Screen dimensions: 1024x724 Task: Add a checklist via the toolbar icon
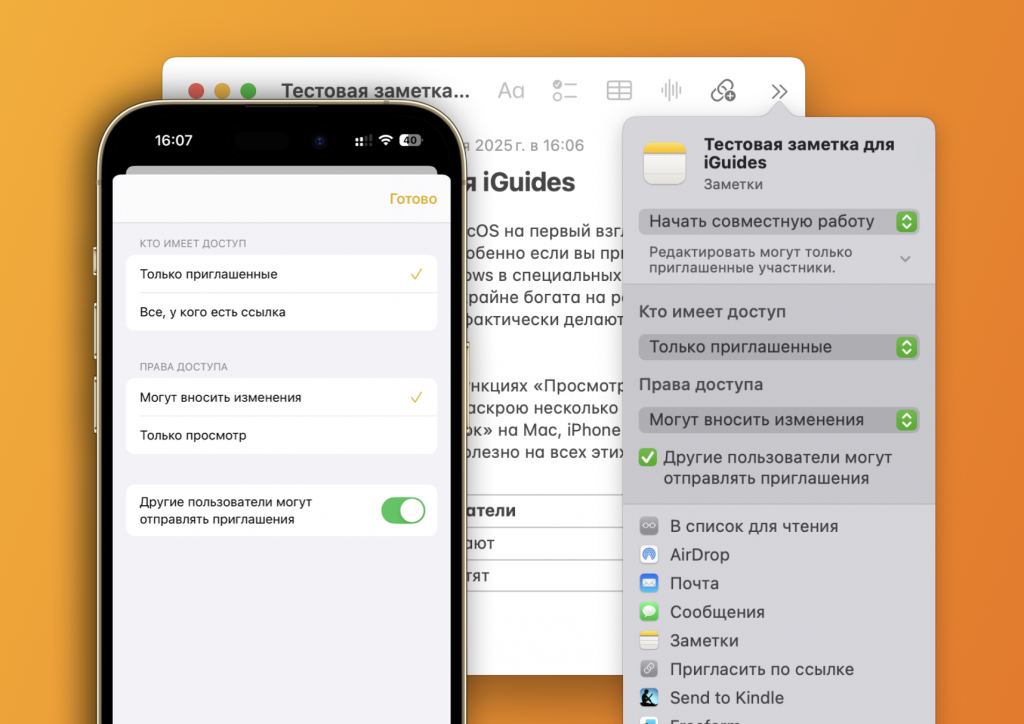tap(564, 91)
